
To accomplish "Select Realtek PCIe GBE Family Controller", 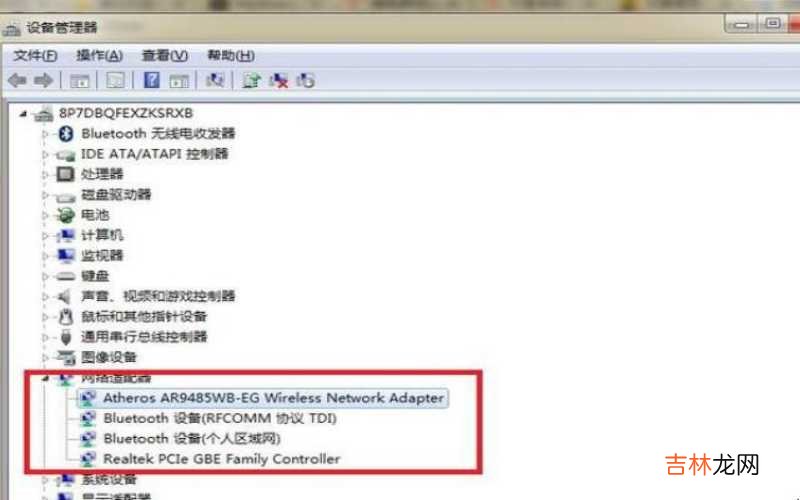I will coord(221,459).
